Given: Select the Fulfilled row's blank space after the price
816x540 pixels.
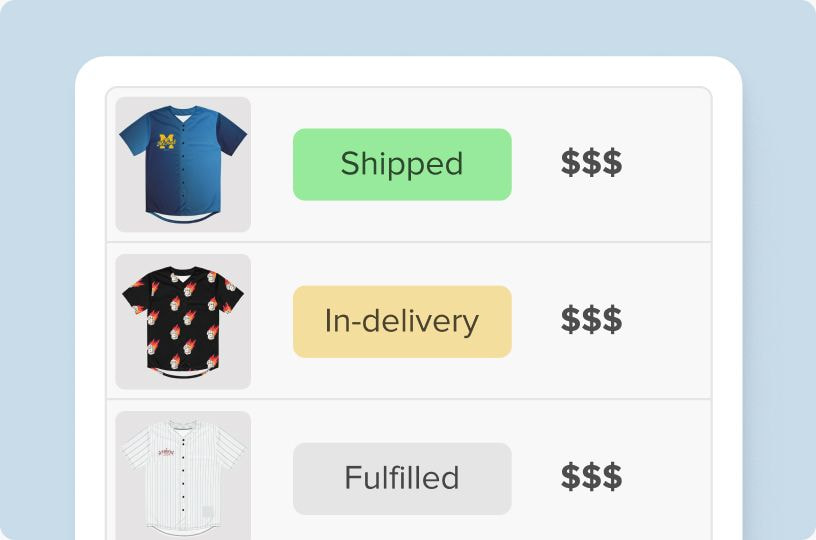Looking at the screenshot, I should [x=670, y=478].
